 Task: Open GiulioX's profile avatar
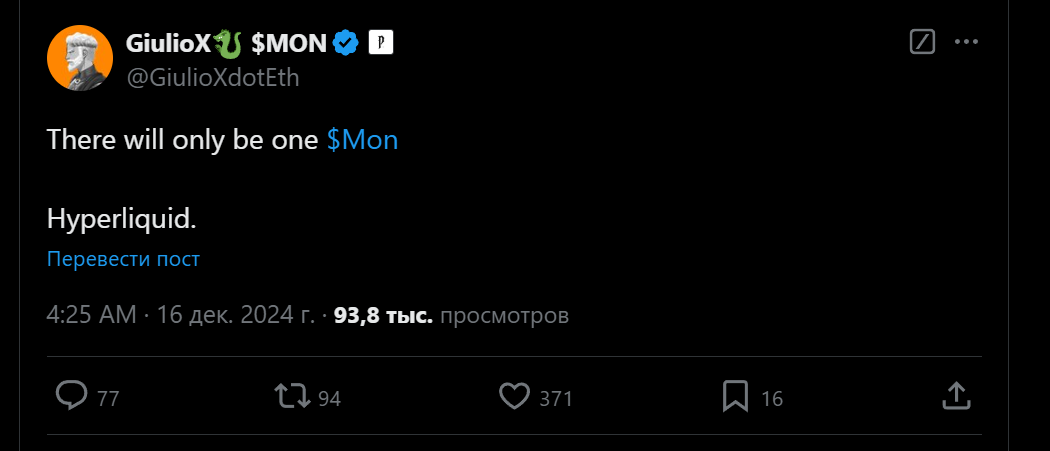[79, 59]
